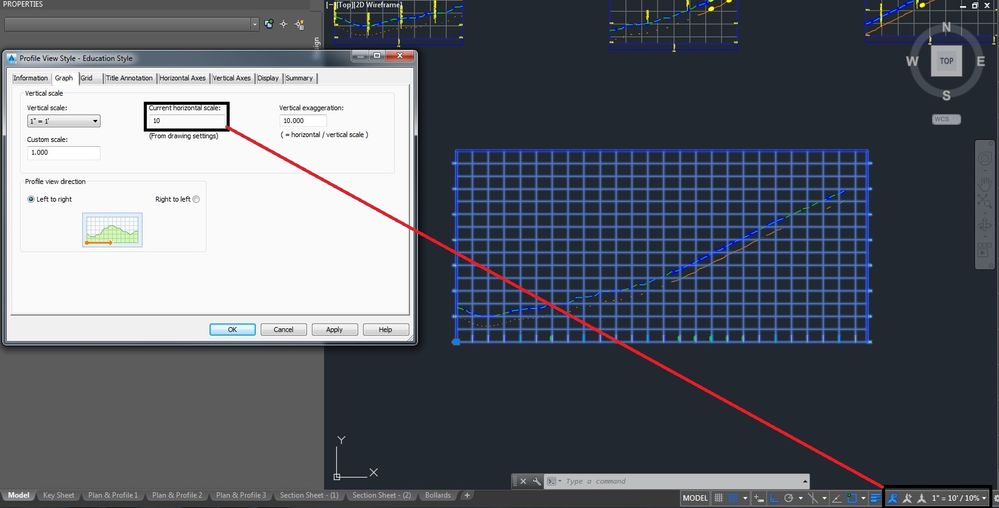999x508 pixels.
Task: Expand snap mode settings arrow
Action: tap(745, 498)
